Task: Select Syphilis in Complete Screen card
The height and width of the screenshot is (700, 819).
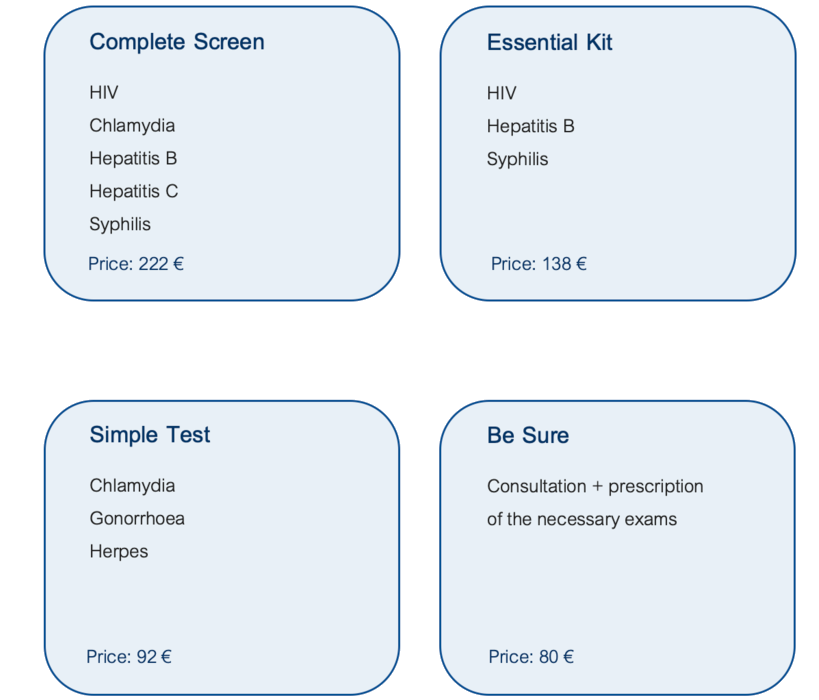Action: (x=120, y=225)
